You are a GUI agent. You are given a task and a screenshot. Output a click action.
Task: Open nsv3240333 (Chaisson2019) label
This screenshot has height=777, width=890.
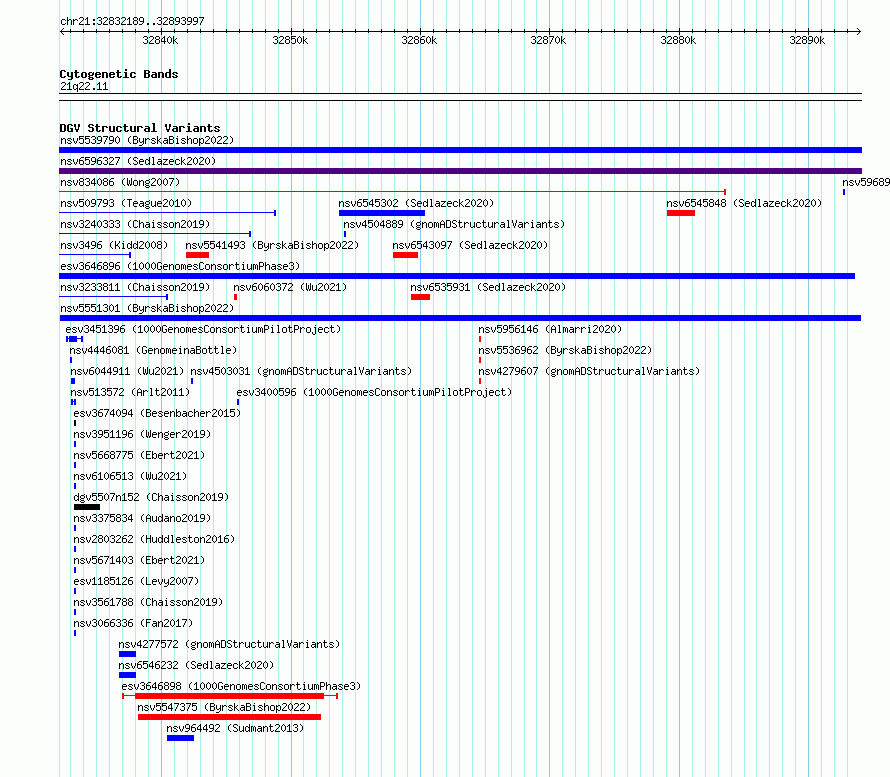pos(135,224)
